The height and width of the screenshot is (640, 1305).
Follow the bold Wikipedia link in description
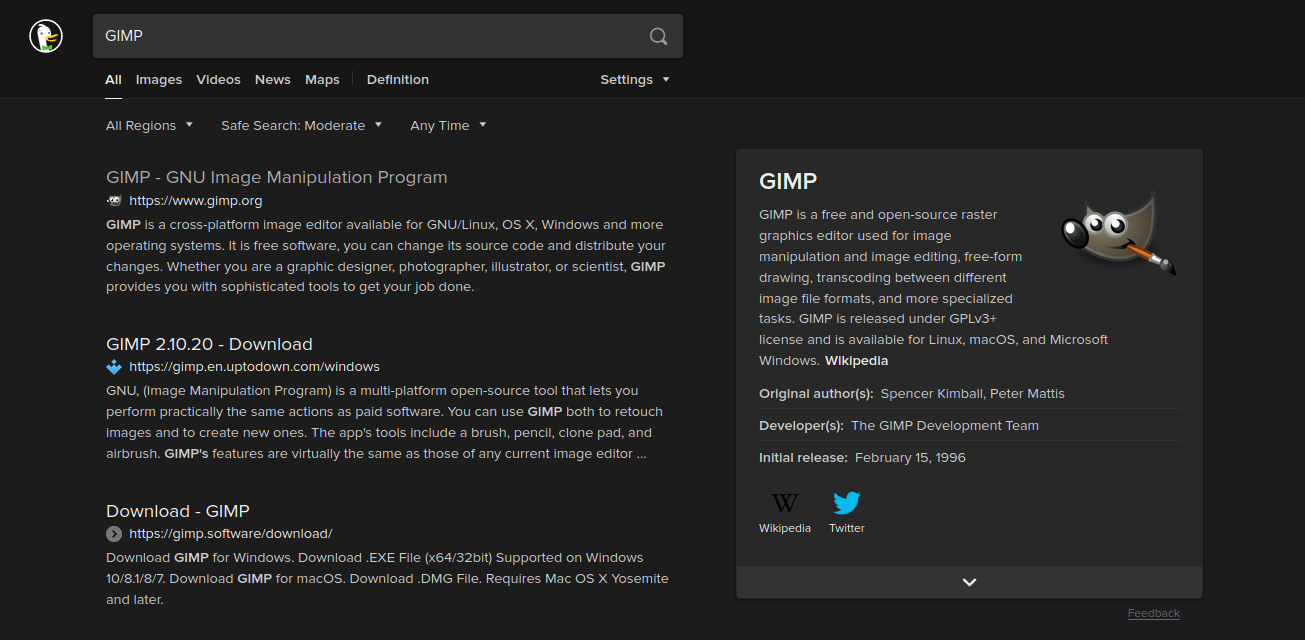point(856,361)
